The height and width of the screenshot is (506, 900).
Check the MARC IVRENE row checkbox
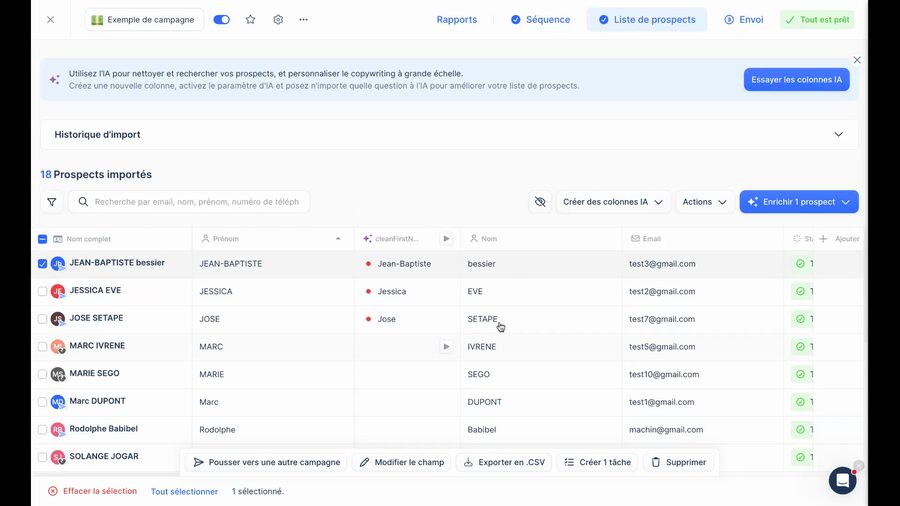(x=42, y=347)
